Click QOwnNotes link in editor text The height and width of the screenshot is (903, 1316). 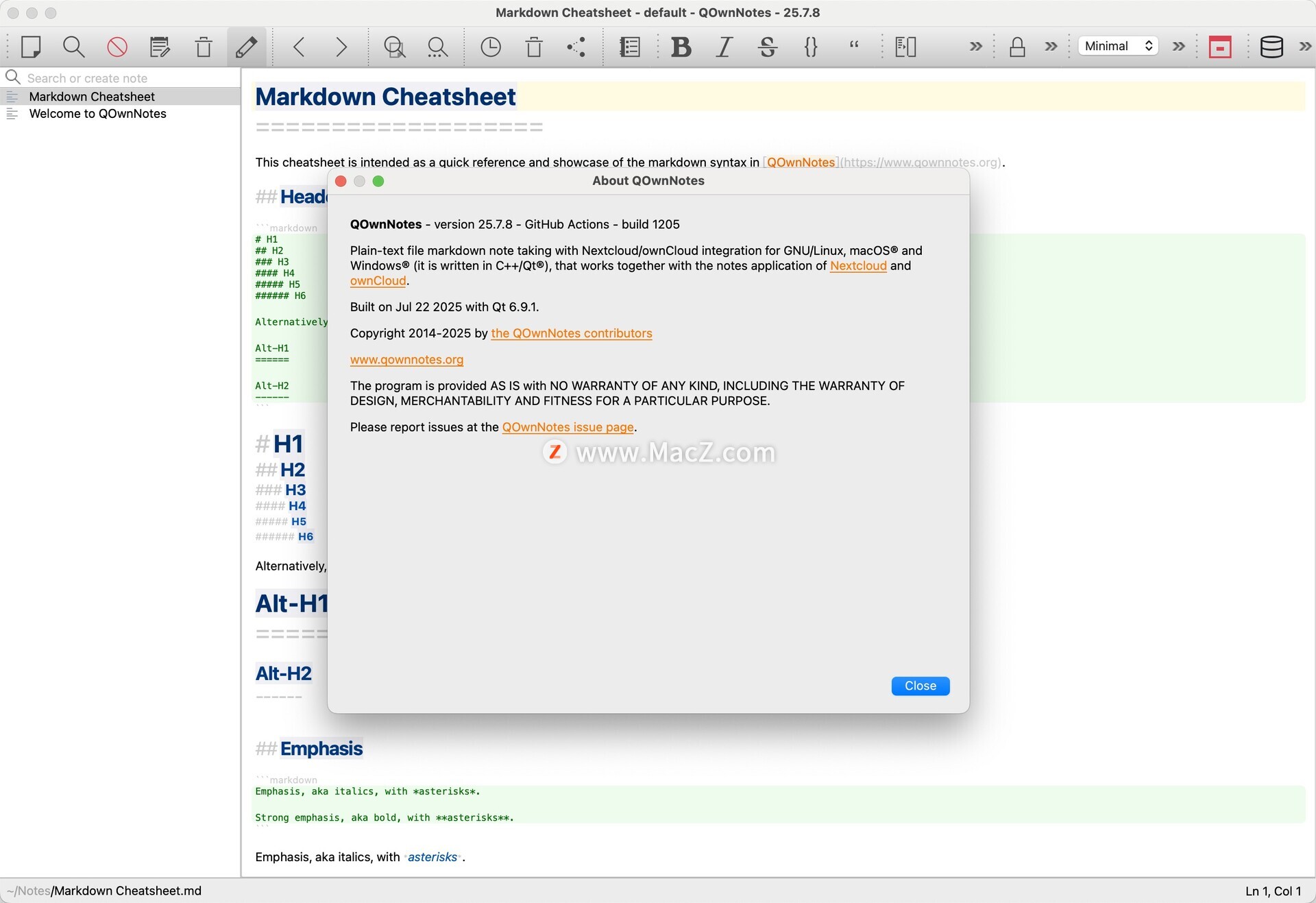(801, 162)
